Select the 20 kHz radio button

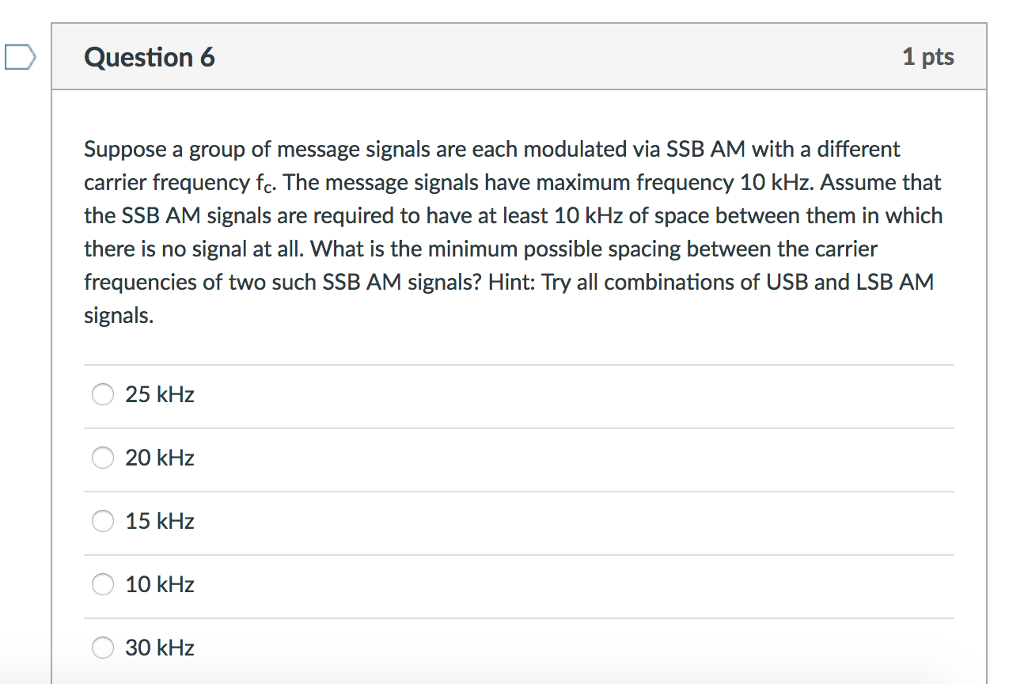pos(102,457)
